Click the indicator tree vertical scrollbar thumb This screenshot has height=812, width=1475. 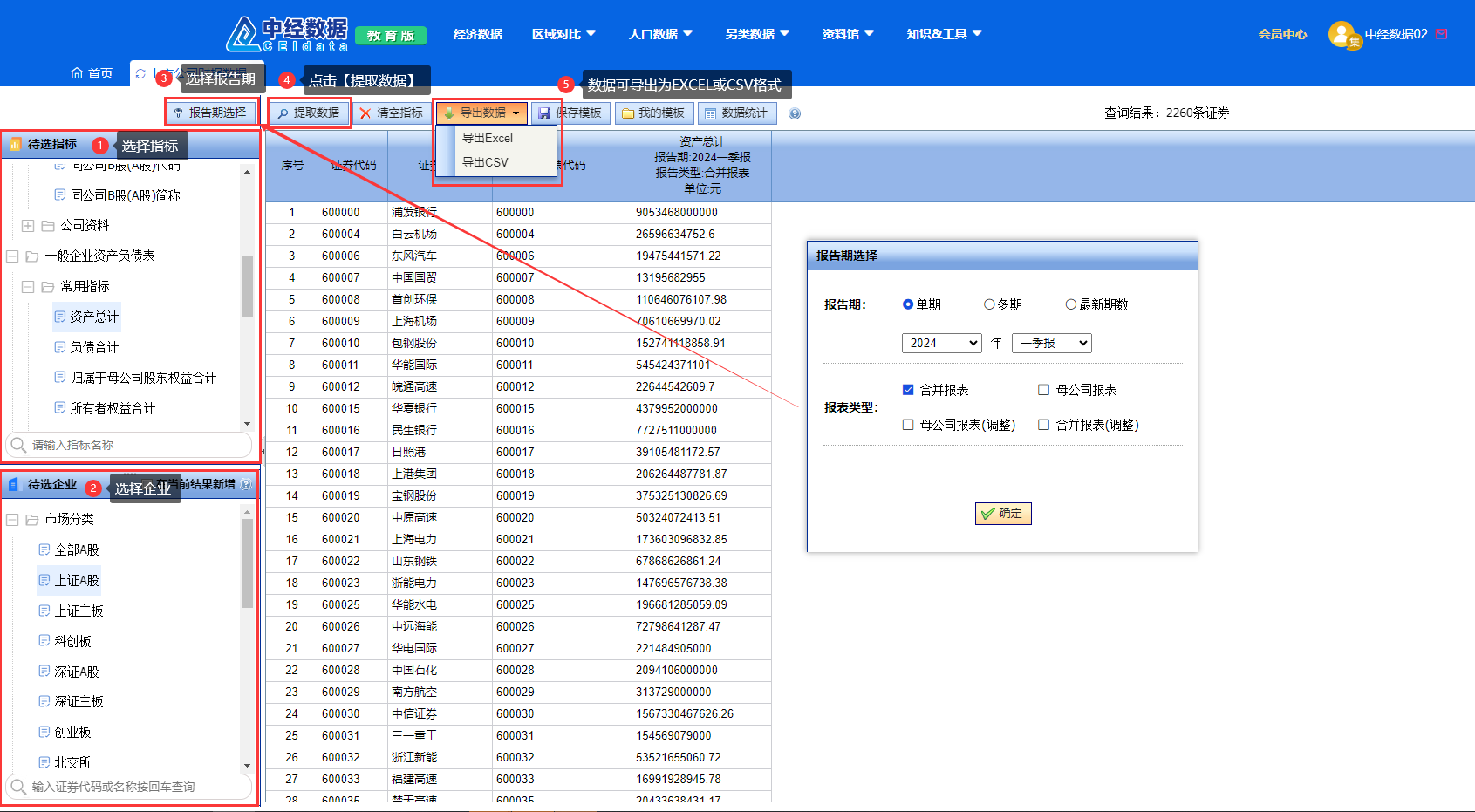[x=247, y=285]
